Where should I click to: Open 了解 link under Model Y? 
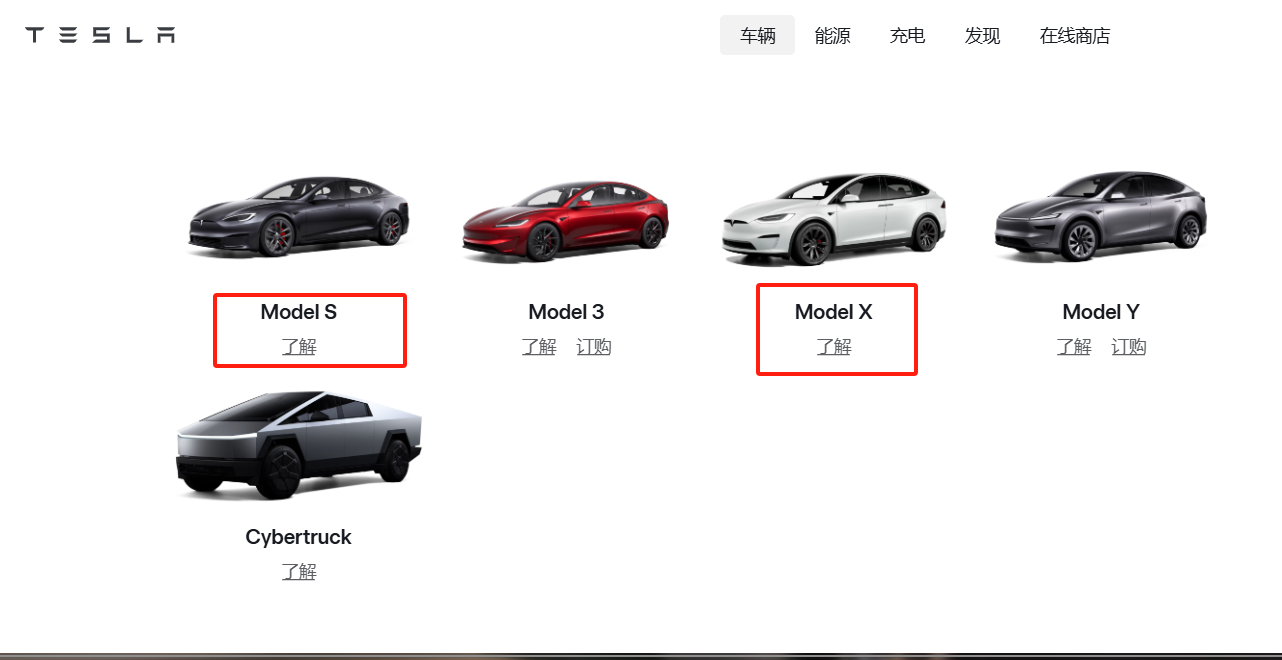pyautogui.click(x=1073, y=347)
